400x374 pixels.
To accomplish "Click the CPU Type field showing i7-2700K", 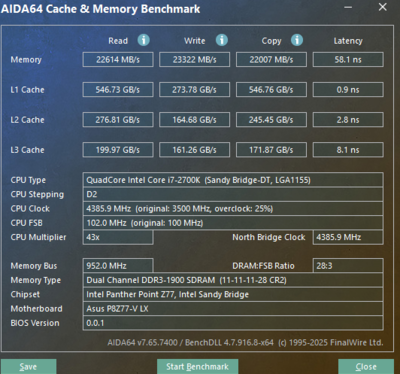I will click(233, 180).
